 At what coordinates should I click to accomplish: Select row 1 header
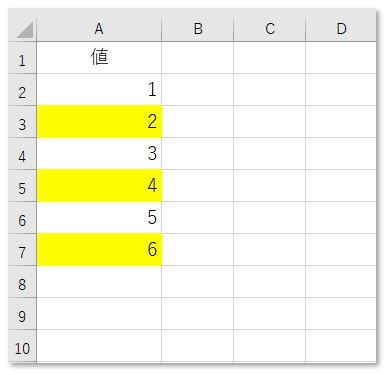point(22,58)
